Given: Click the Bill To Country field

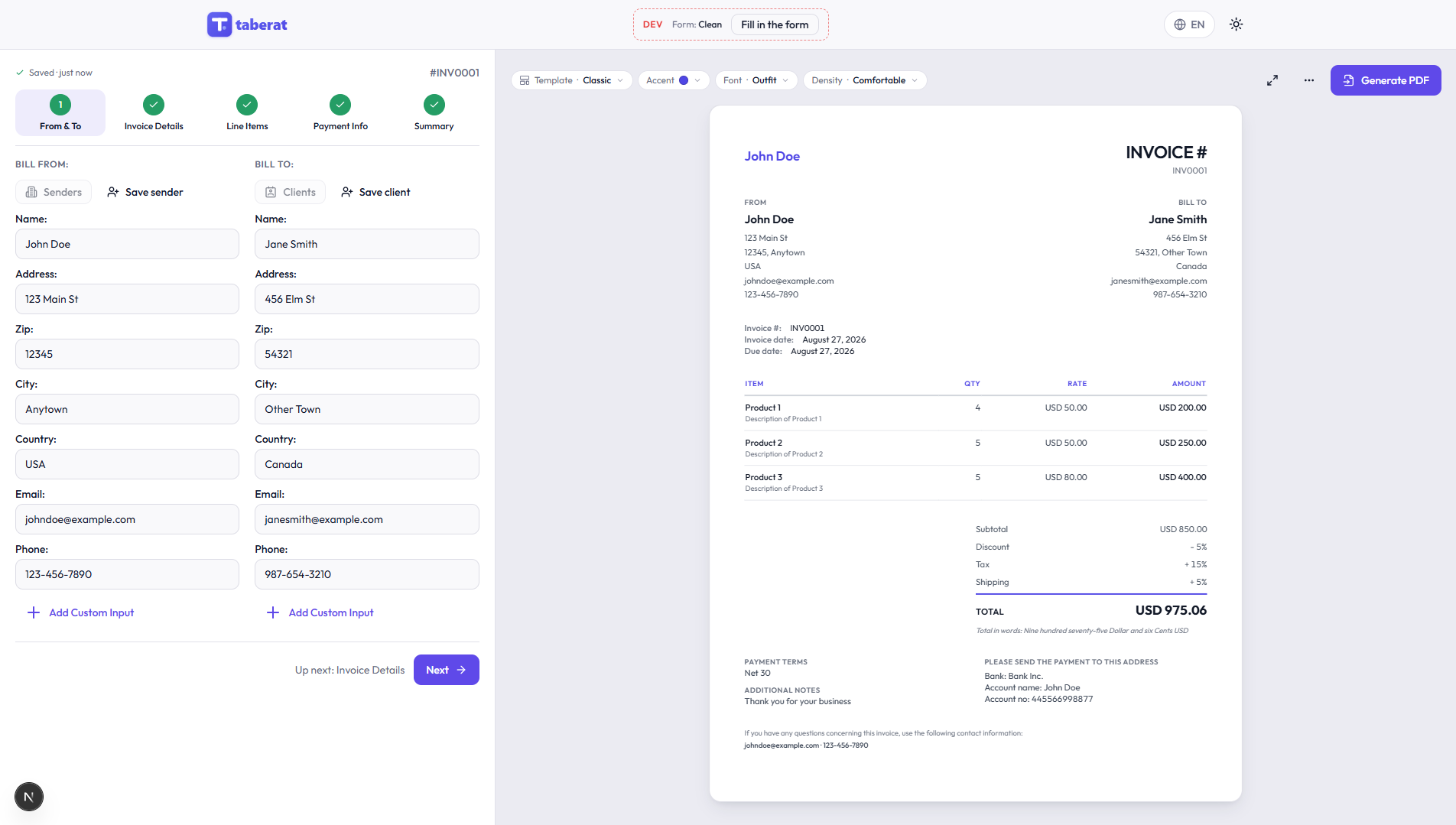Looking at the screenshot, I should [x=367, y=464].
